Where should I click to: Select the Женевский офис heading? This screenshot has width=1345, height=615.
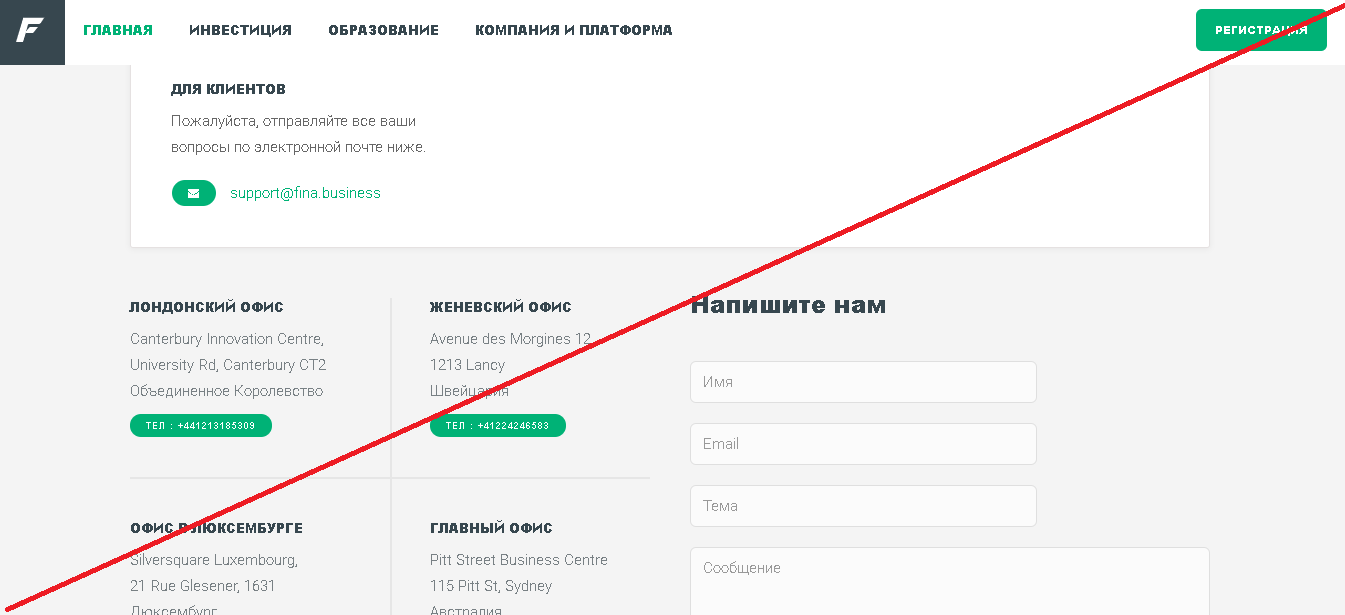(501, 307)
